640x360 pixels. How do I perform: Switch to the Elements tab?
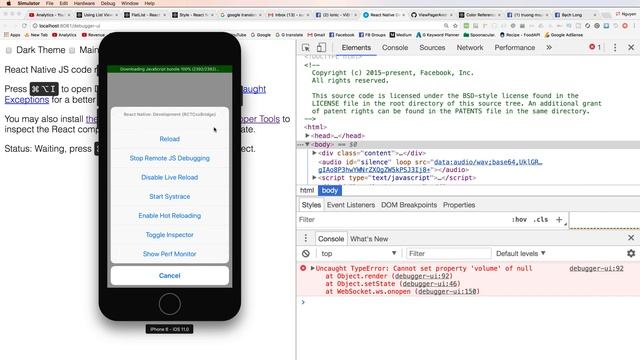pyautogui.click(x=356, y=47)
